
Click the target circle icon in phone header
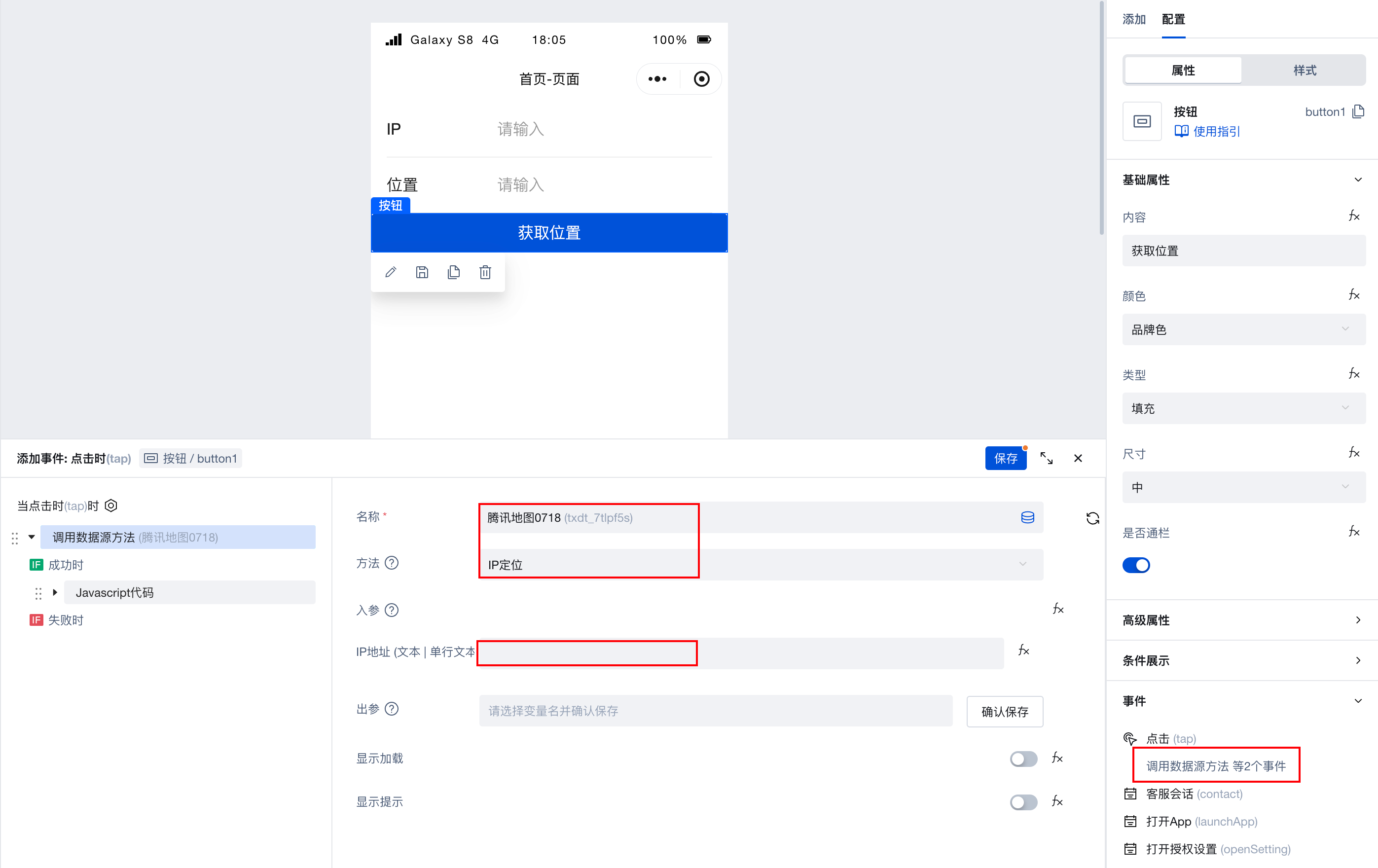(x=702, y=79)
